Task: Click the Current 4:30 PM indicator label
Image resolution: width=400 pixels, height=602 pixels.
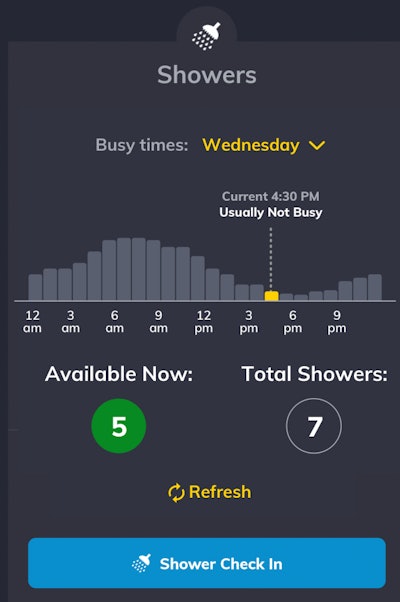Action: 271,196
